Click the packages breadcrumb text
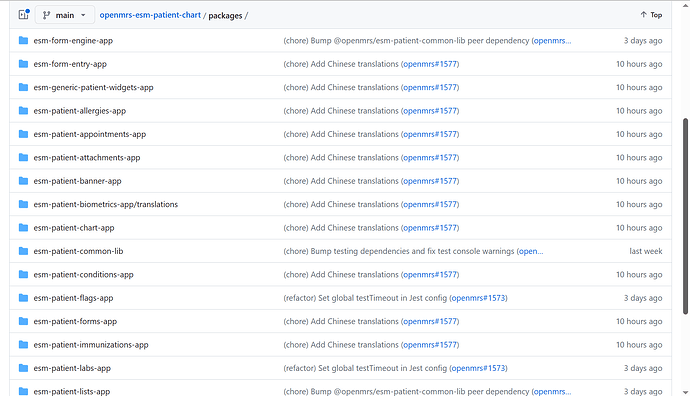690x396 pixels. tap(225, 15)
